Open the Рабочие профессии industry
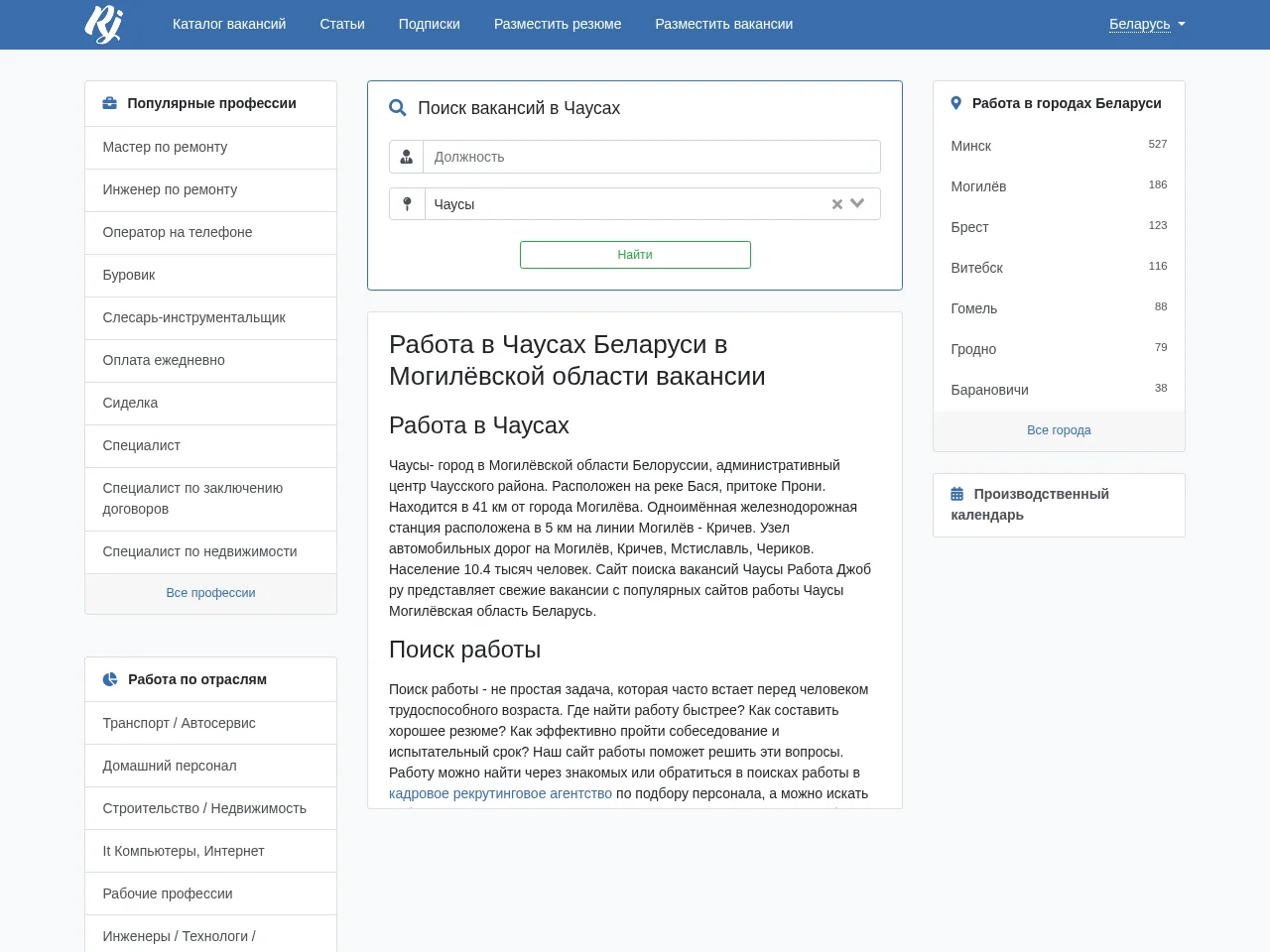 pyautogui.click(x=210, y=893)
